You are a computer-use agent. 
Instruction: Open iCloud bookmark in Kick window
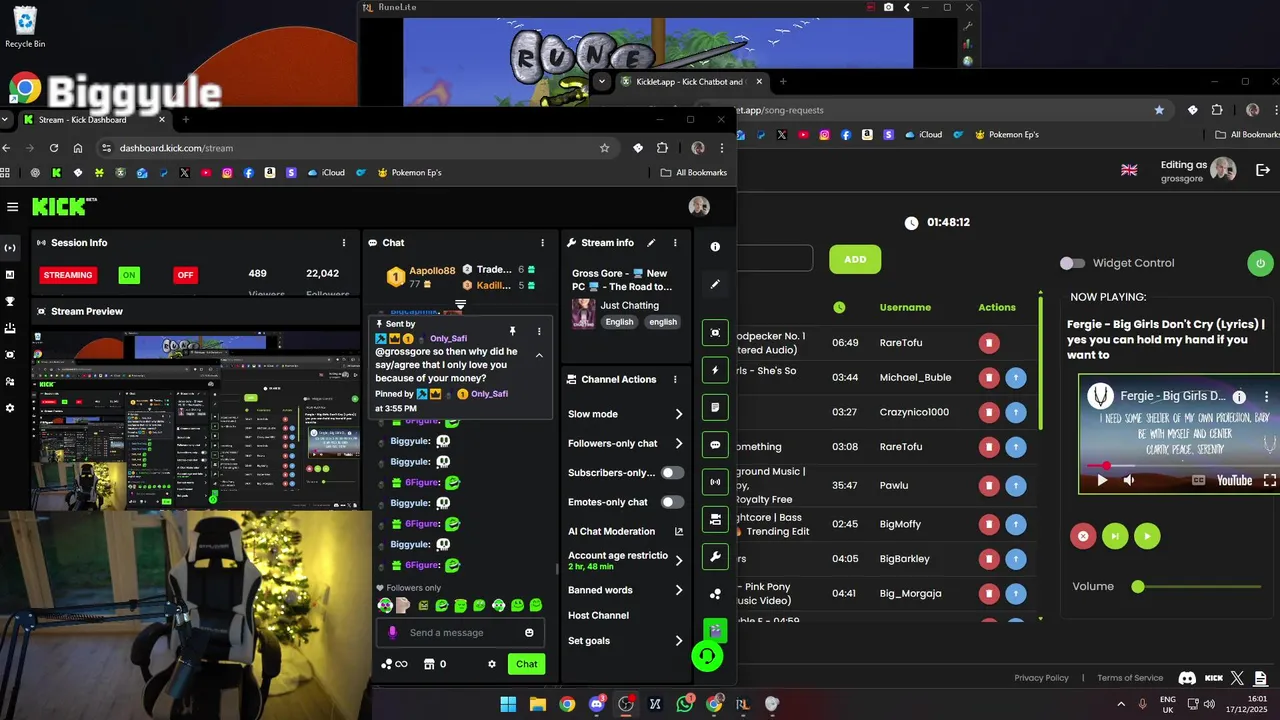pyautogui.click(x=326, y=172)
